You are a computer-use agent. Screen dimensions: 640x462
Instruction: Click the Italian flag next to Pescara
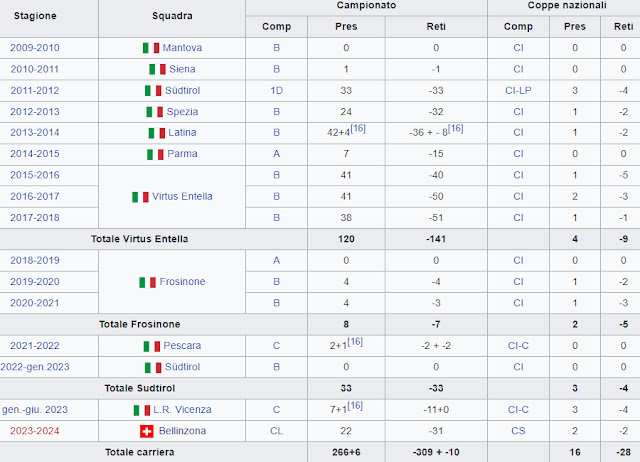tap(152, 345)
